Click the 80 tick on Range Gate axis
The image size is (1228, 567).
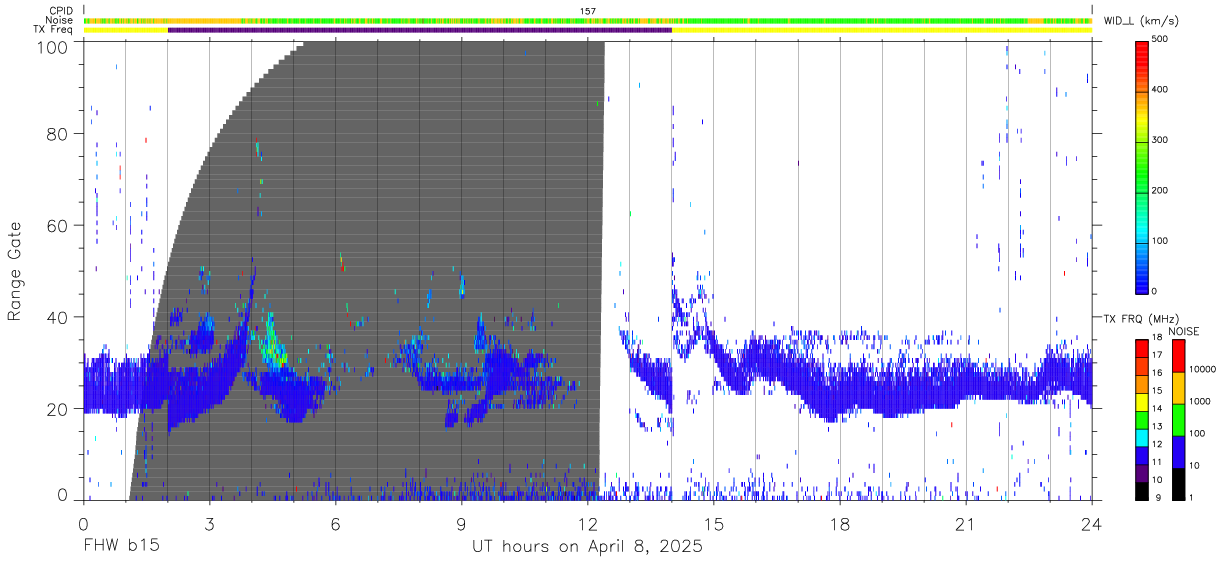pyautogui.click(x=57, y=133)
